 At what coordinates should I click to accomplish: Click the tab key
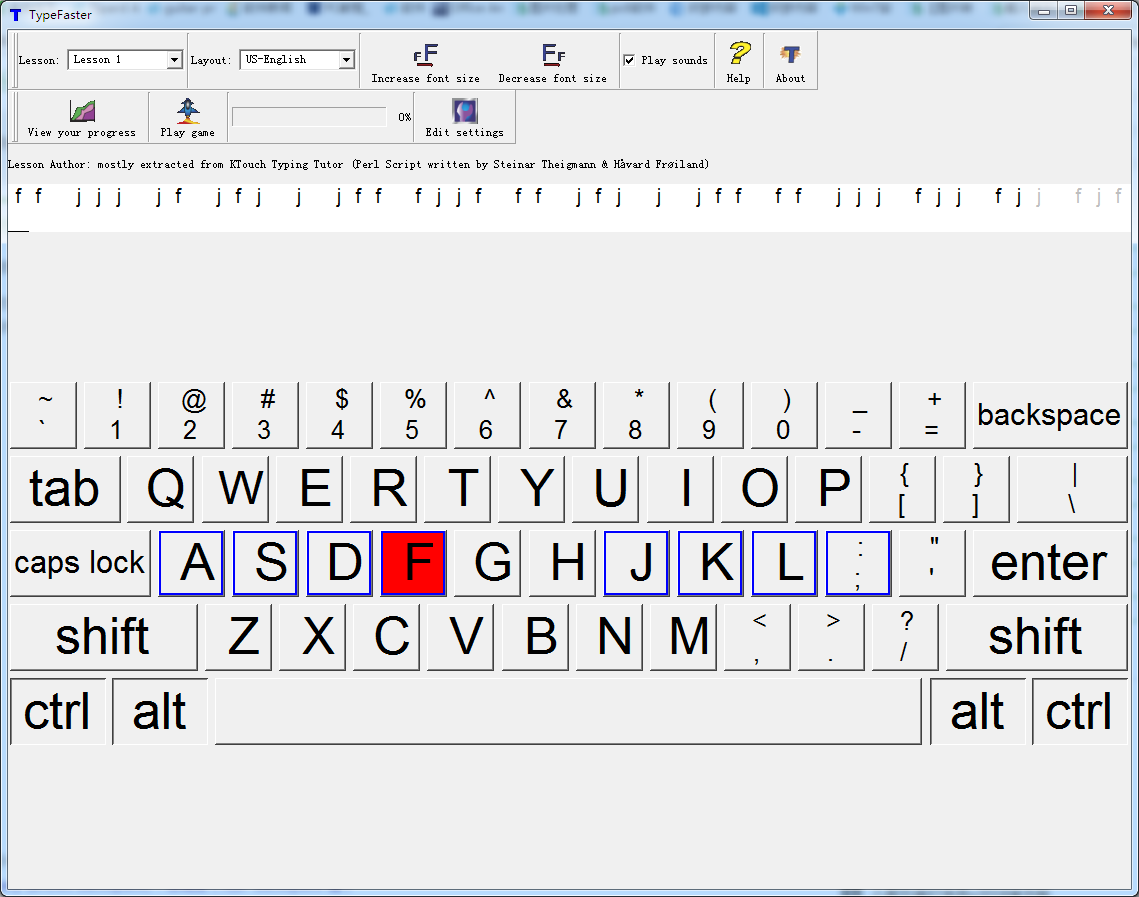coord(65,489)
